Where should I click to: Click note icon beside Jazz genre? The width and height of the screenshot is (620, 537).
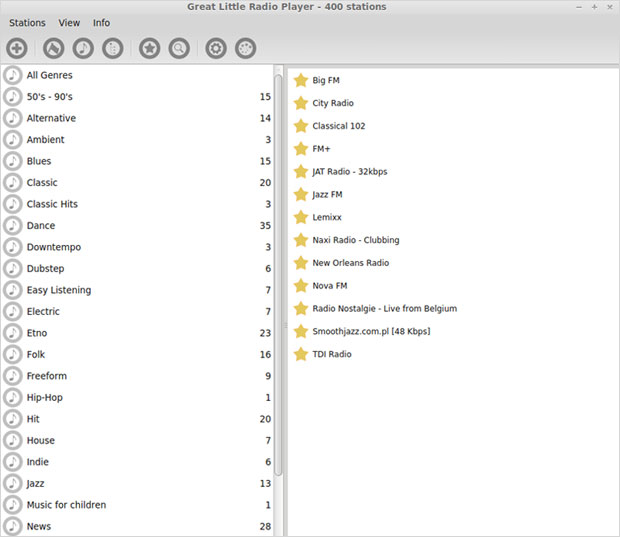coord(13,483)
